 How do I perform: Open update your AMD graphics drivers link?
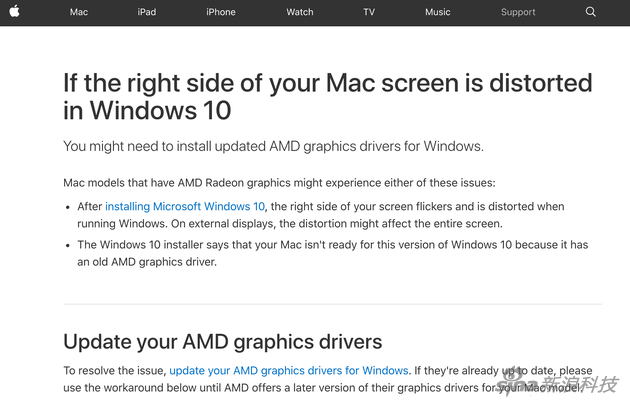click(x=288, y=371)
